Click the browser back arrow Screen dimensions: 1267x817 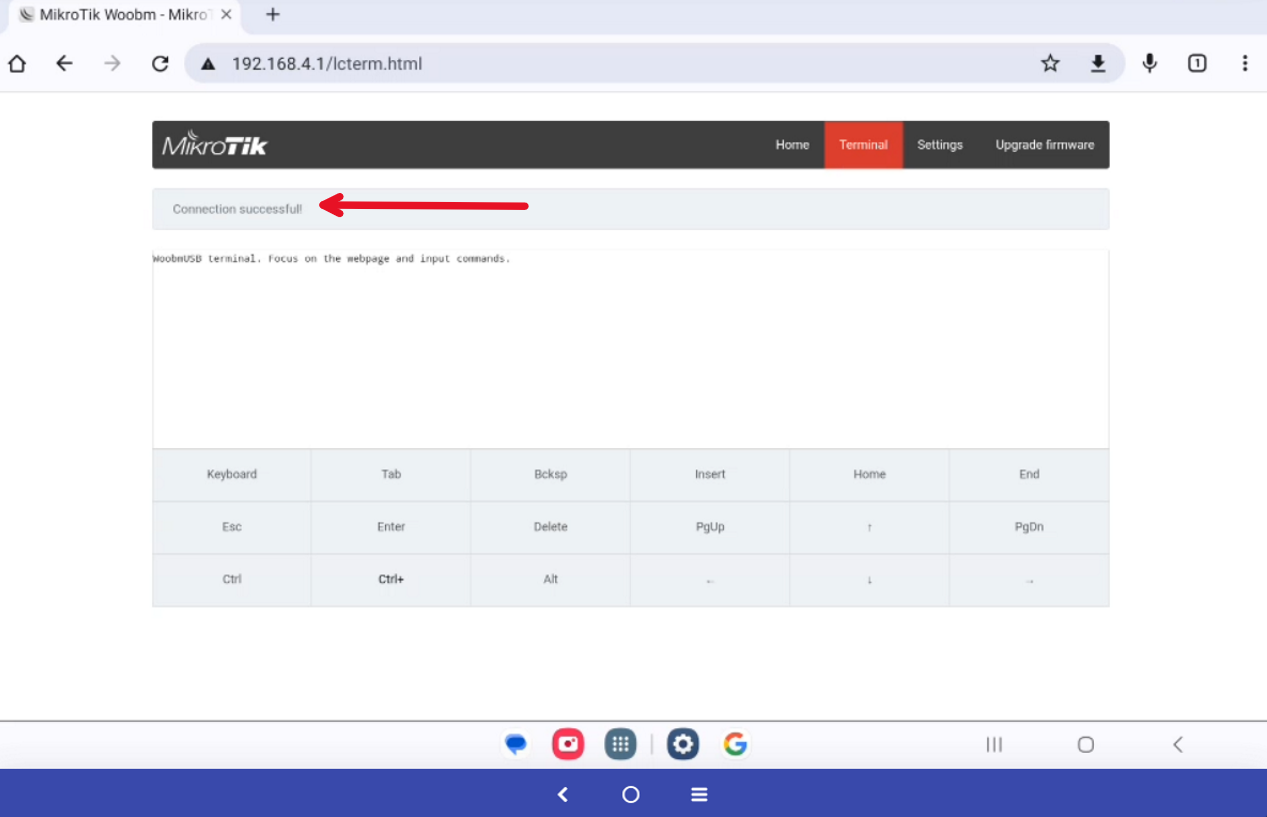click(x=64, y=64)
